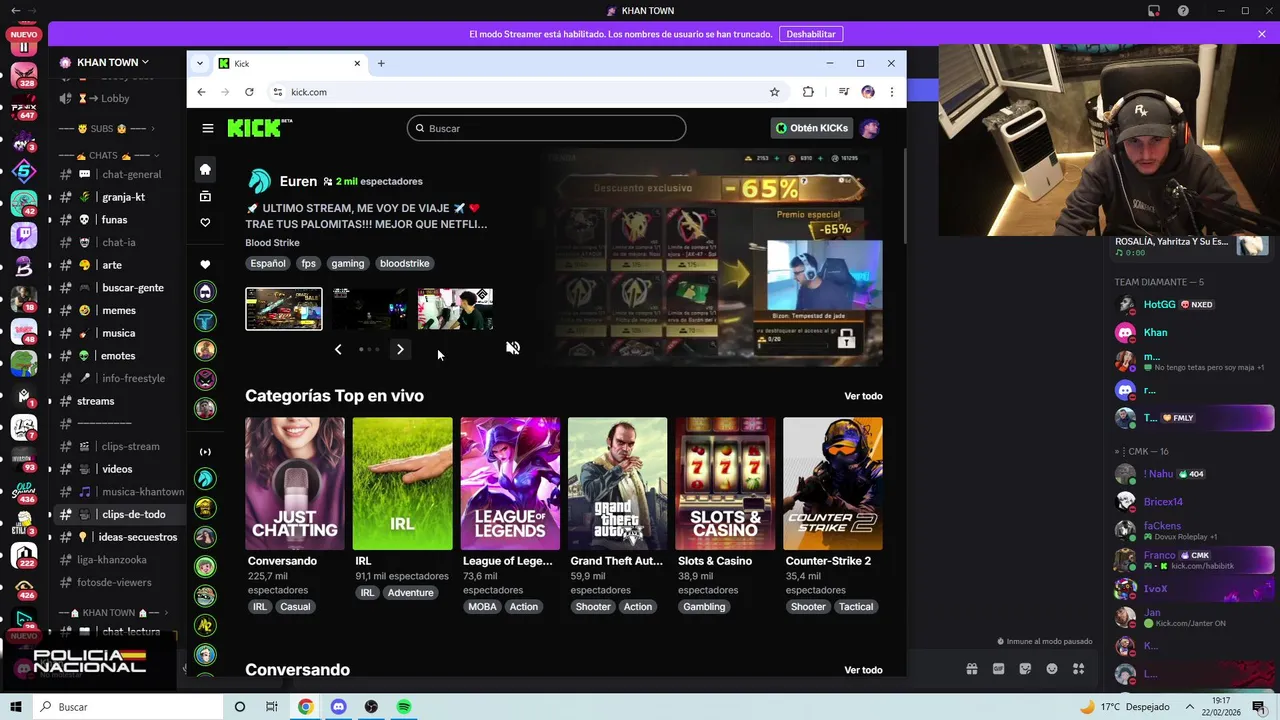Open member HotGG in Discord list
This screenshot has width=1280, height=720.
click(1160, 304)
